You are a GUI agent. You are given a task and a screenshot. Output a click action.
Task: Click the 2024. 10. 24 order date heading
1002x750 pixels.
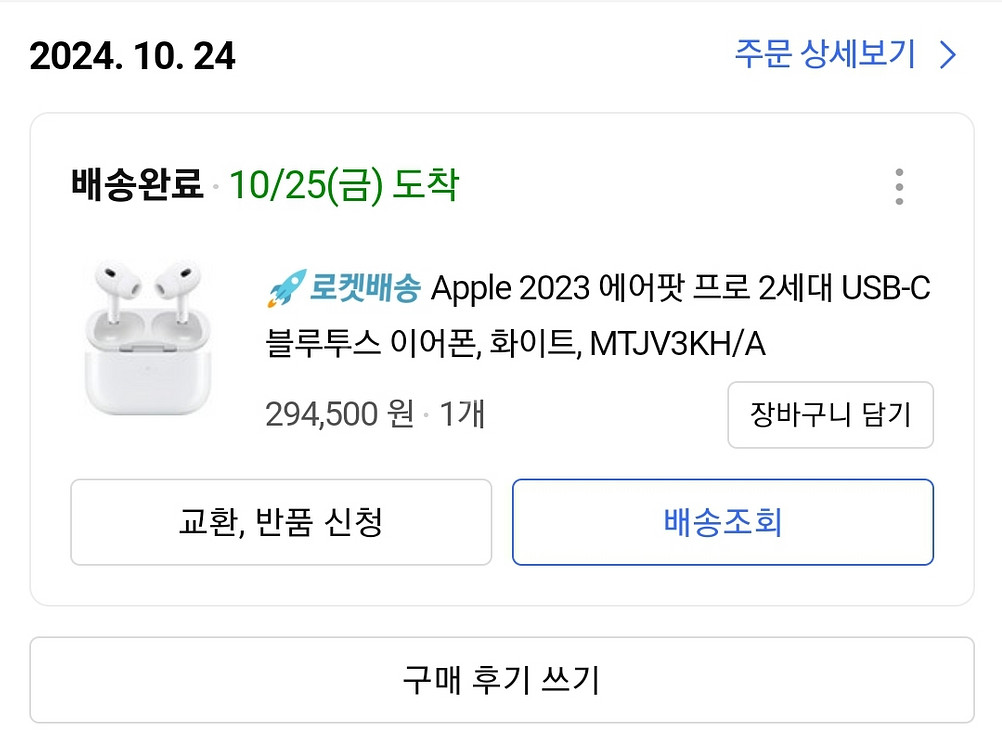132,56
